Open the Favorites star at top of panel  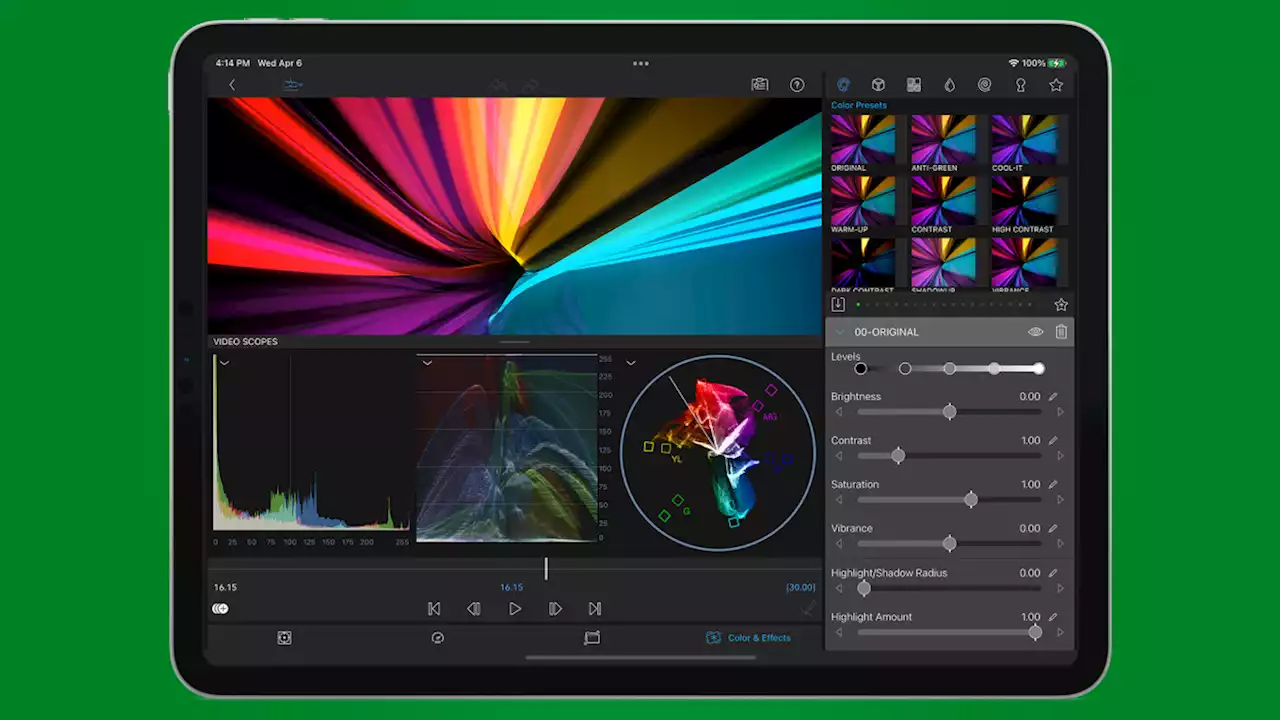point(1056,85)
